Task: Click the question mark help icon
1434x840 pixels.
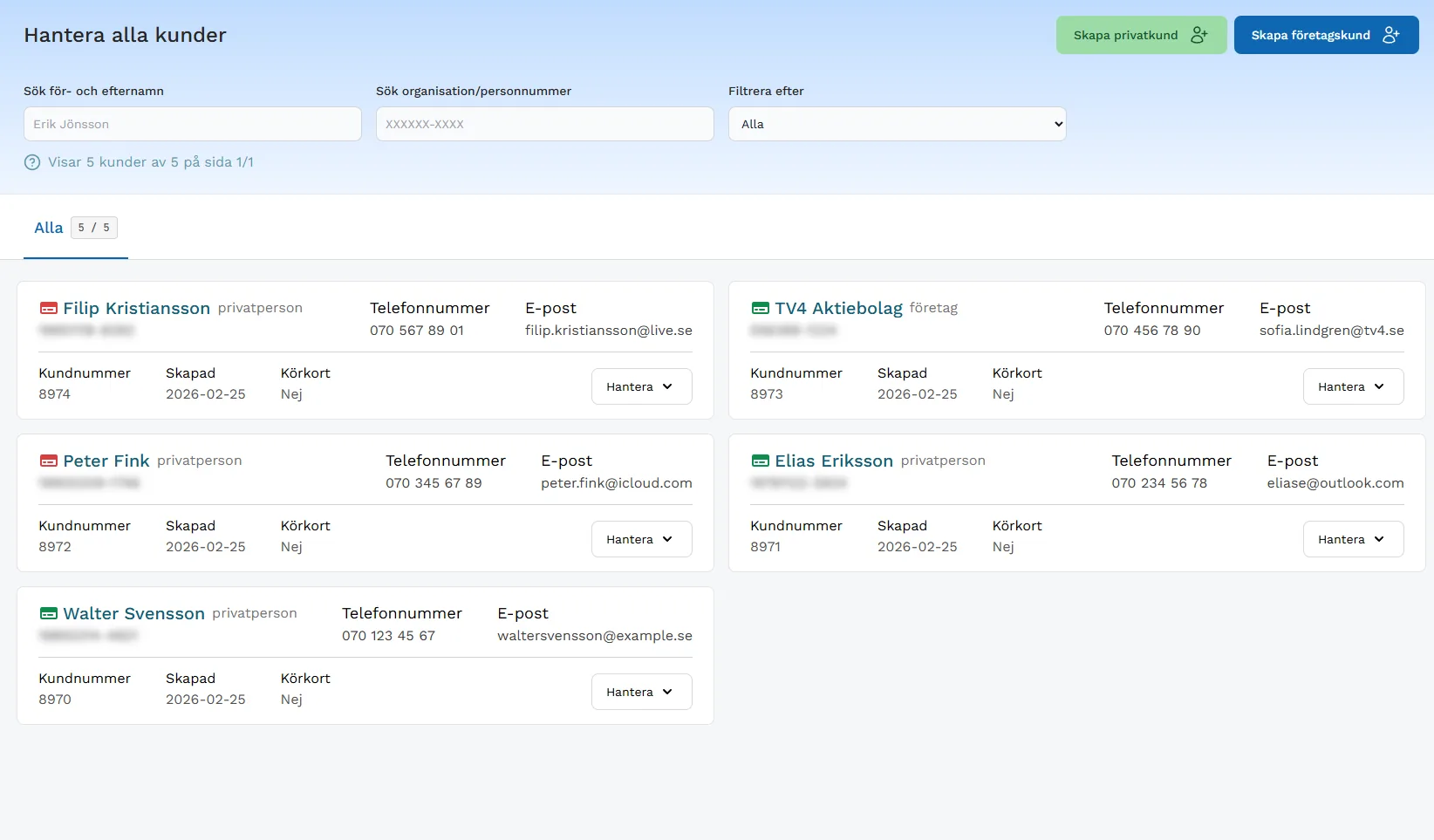Action: [x=32, y=162]
